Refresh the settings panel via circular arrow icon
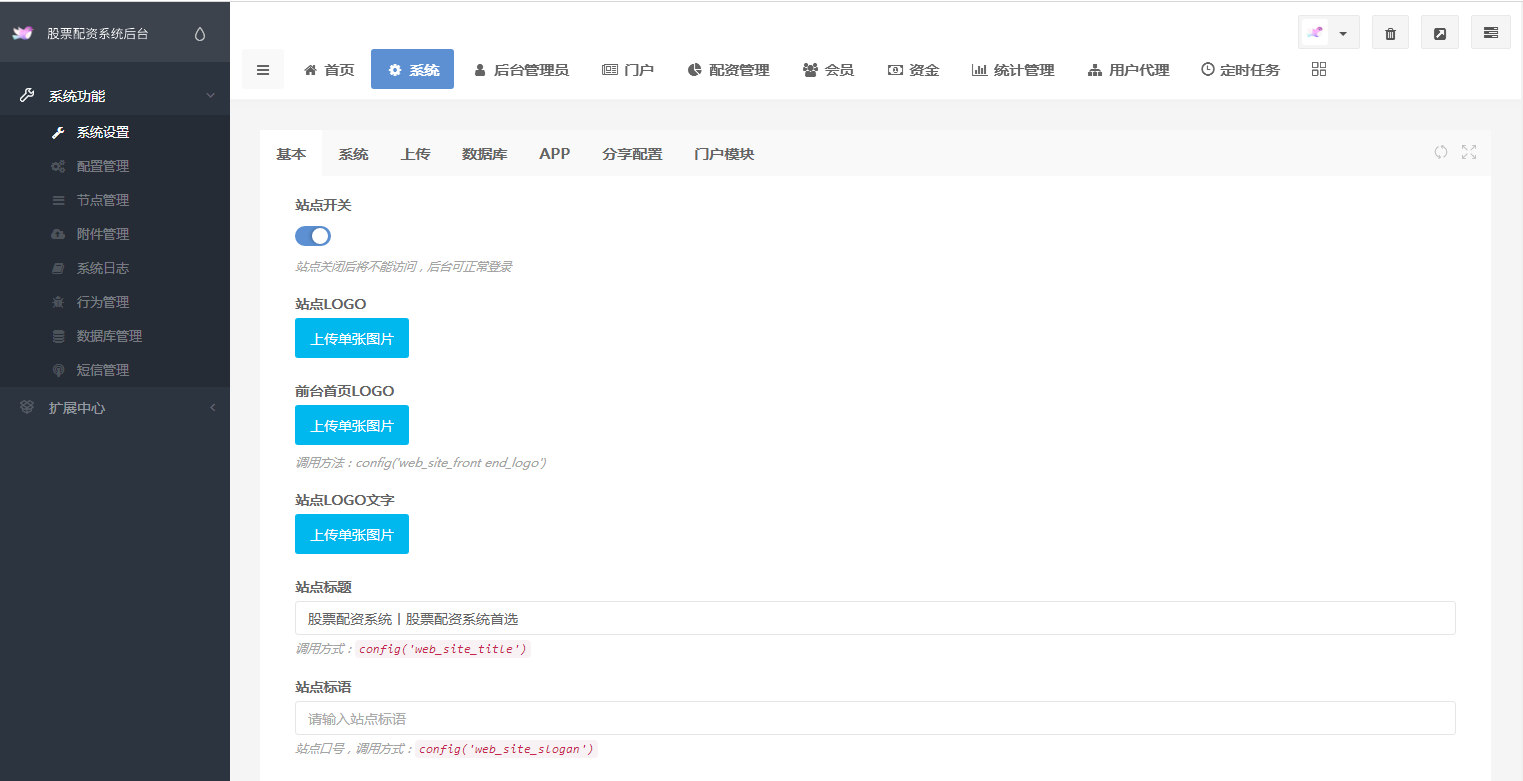 point(1440,152)
